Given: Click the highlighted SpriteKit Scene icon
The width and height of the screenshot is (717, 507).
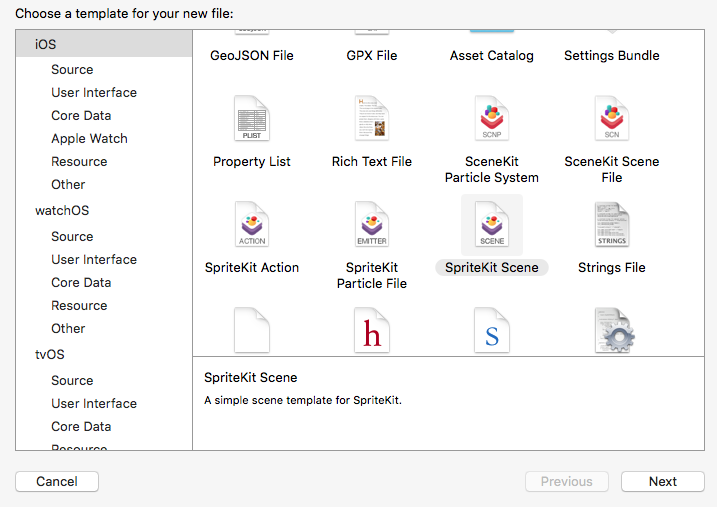Looking at the screenshot, I should (492, 224).
